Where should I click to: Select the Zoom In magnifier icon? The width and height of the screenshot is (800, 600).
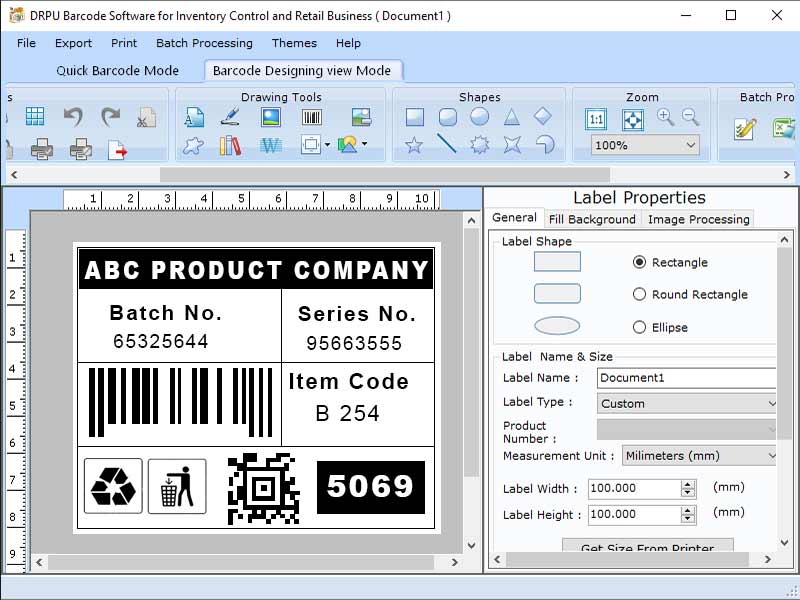tap(664, 116)
